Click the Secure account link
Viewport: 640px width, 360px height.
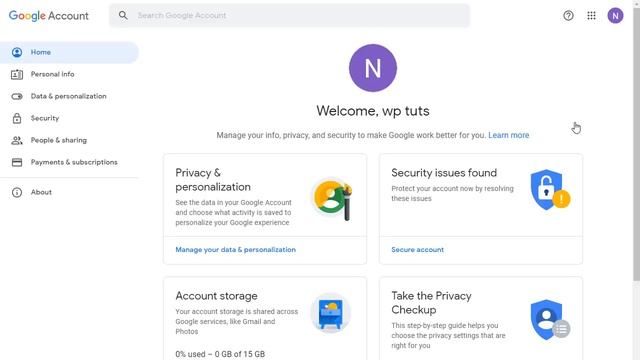[x=417, y=249]
